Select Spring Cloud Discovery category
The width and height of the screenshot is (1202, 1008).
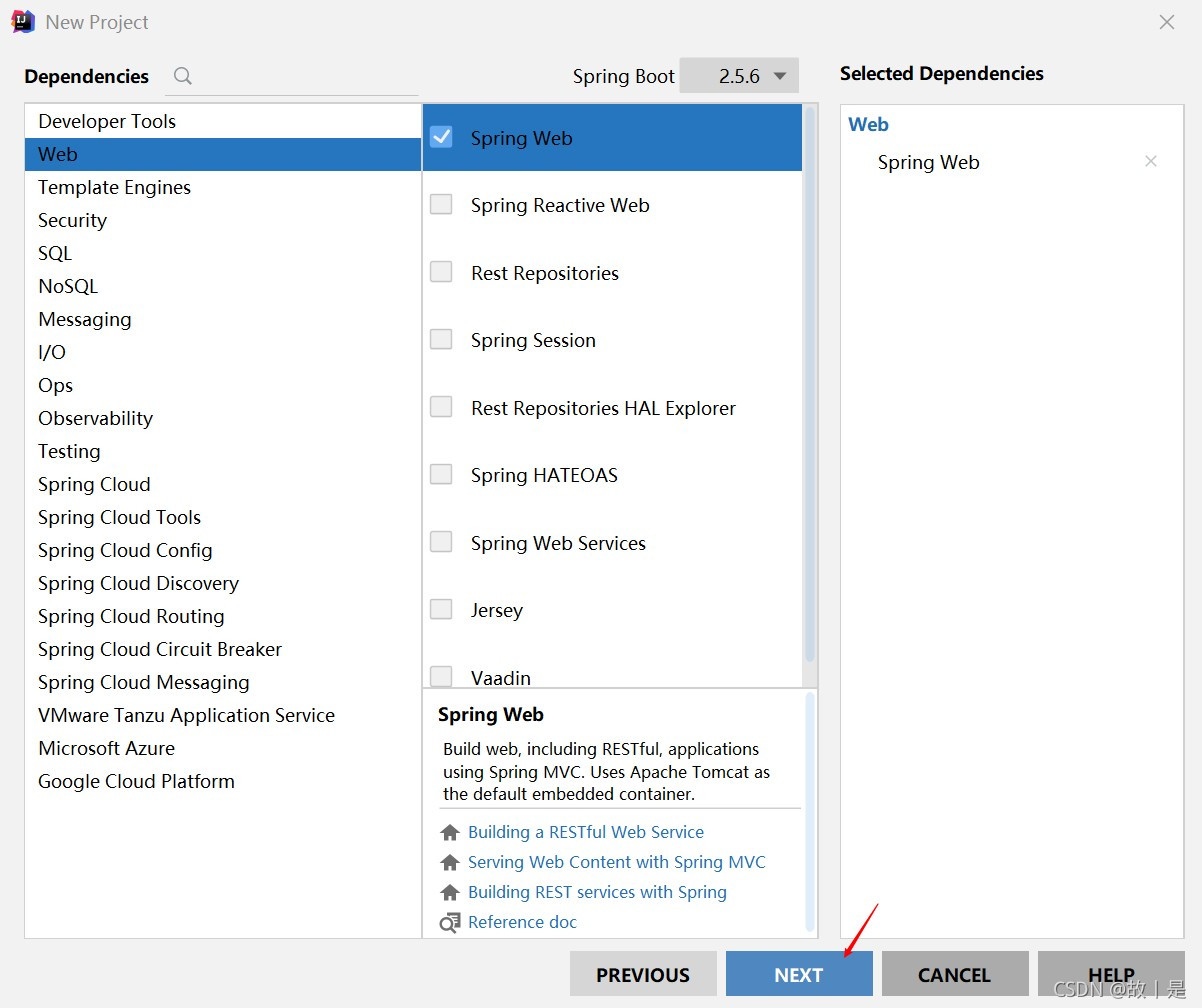pos(222,583)
